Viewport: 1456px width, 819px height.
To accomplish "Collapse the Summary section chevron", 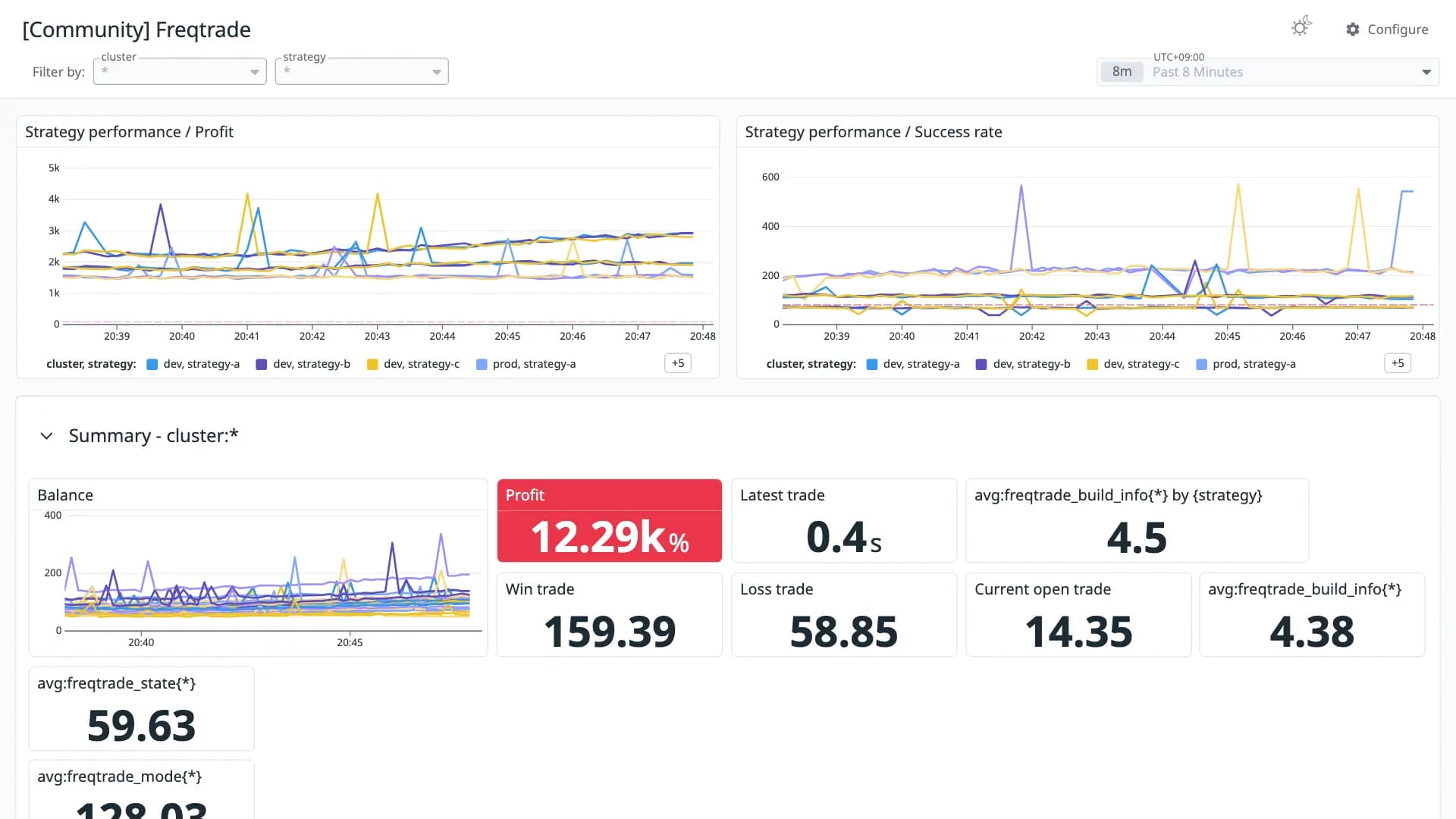I will click(46, 436).
